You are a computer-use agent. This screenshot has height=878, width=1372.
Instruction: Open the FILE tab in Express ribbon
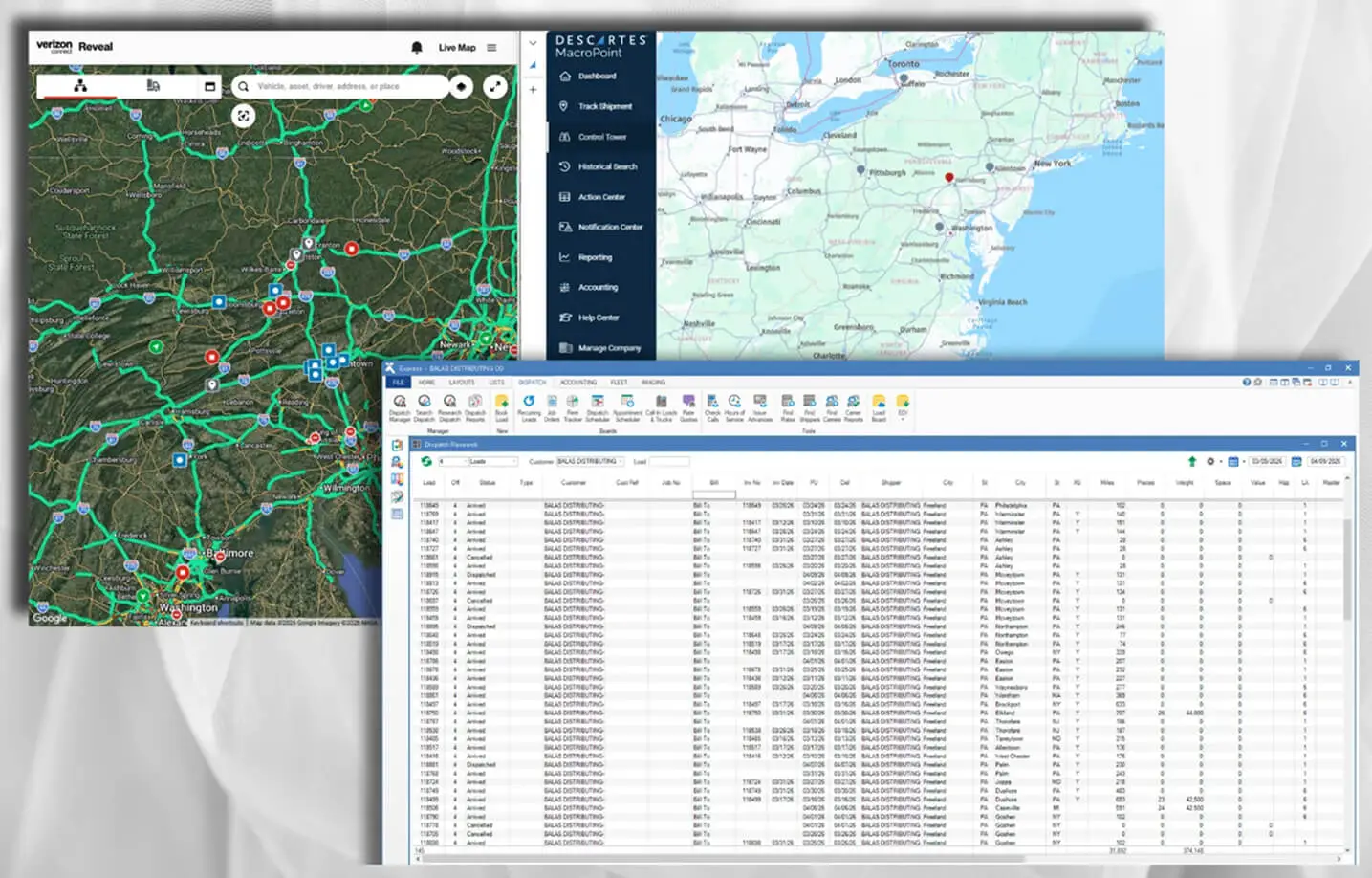398,383
